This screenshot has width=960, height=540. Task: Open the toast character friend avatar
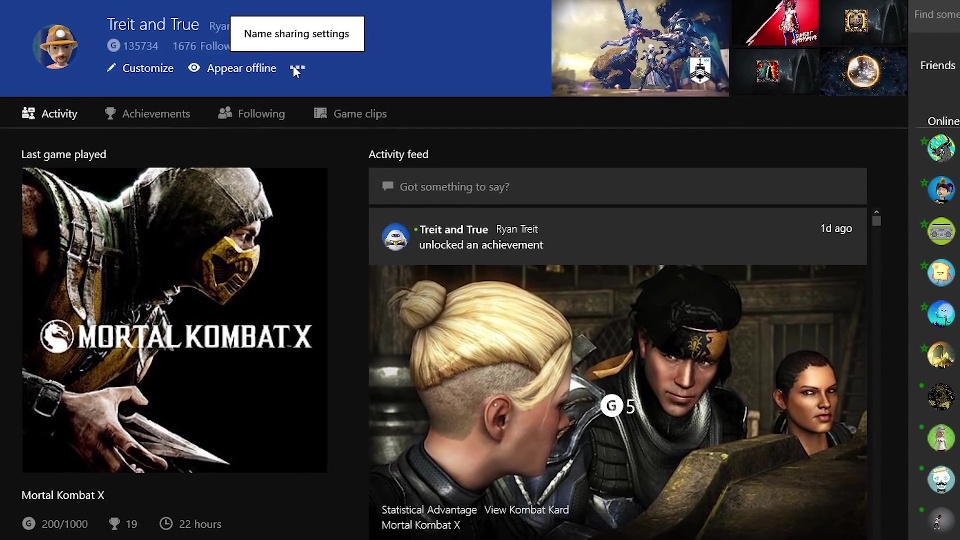click(x=940, y=272)
